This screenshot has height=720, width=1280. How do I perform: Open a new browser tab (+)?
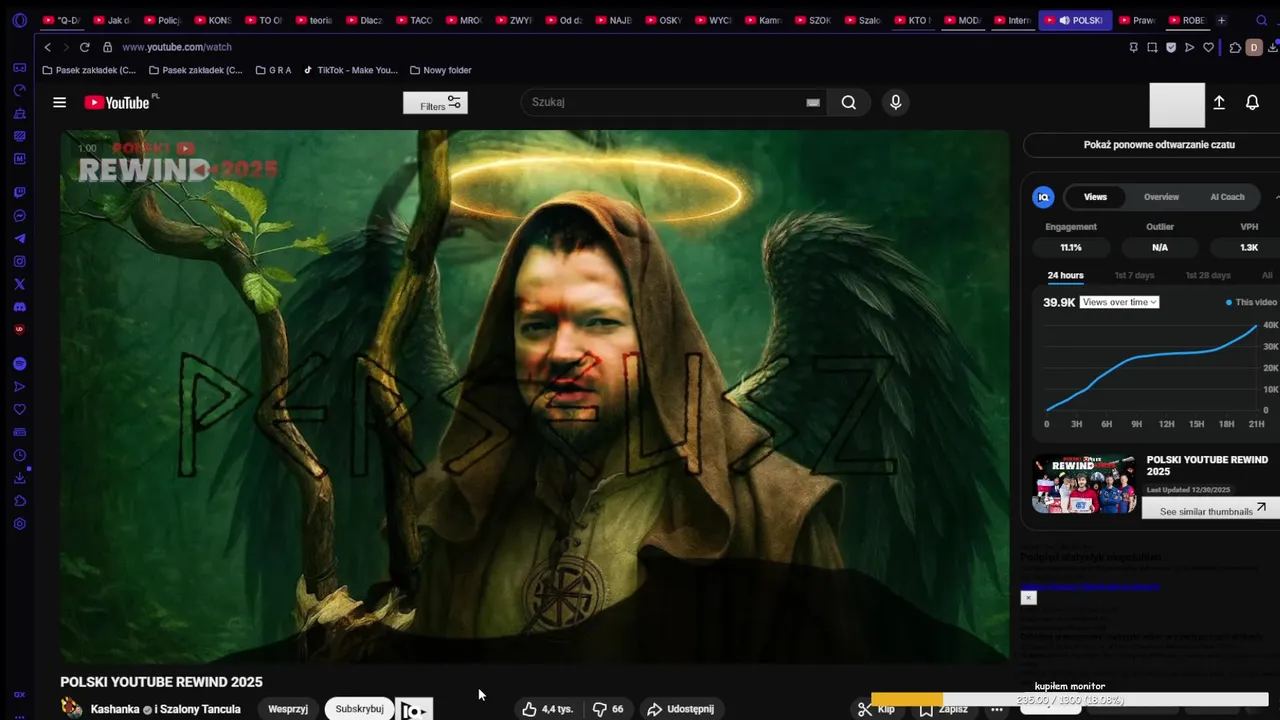point(1221,20)
